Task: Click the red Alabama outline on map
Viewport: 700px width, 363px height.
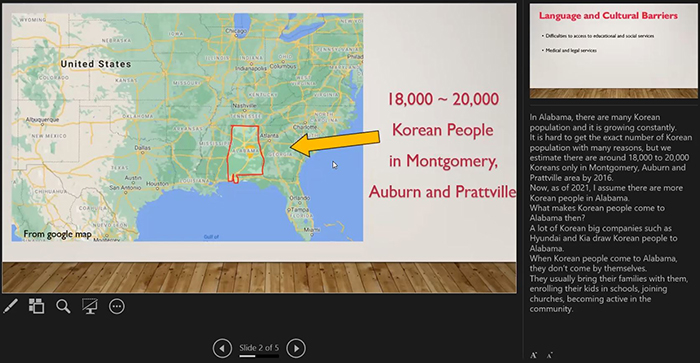Action: tap(245, 153)
